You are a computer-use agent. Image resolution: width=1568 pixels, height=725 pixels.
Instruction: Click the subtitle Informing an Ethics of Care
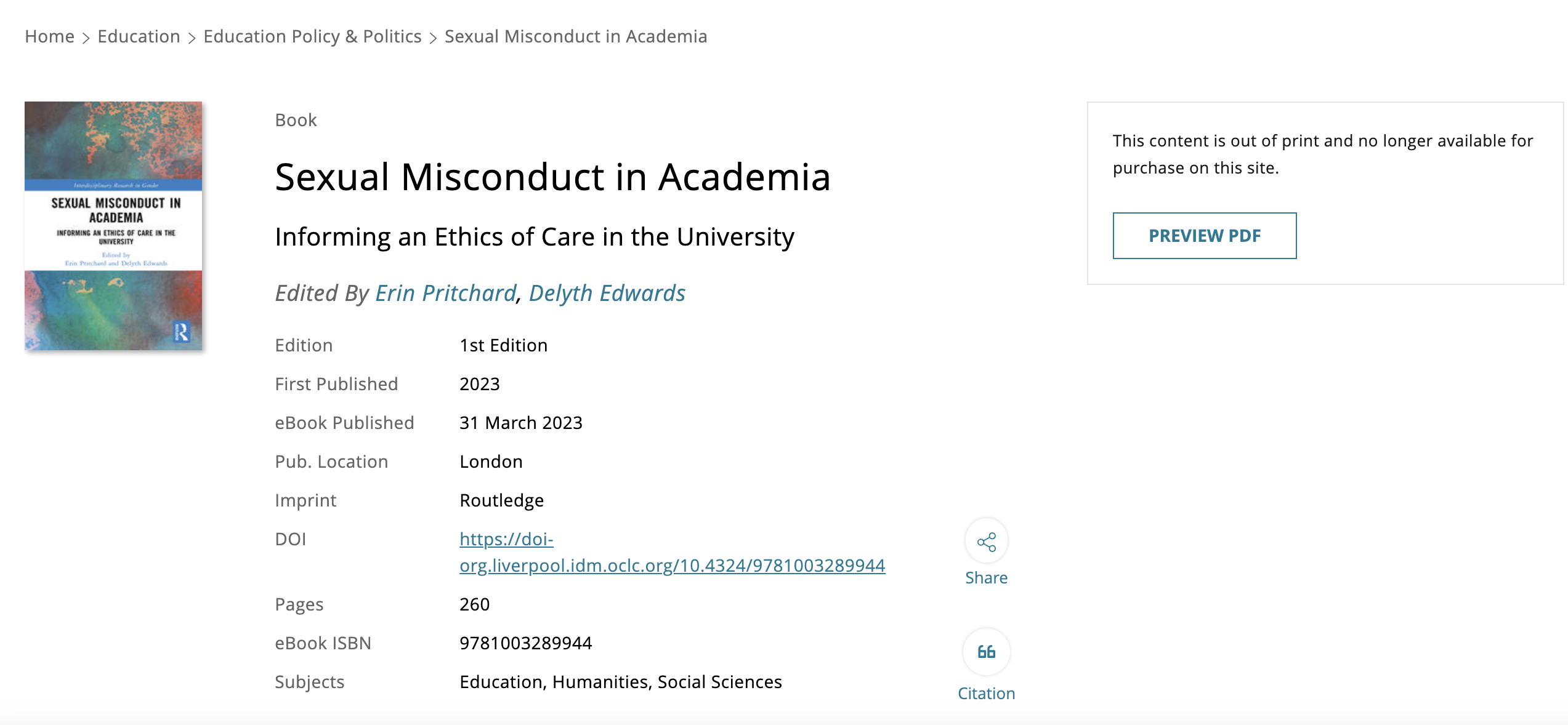tap(534, 237)
